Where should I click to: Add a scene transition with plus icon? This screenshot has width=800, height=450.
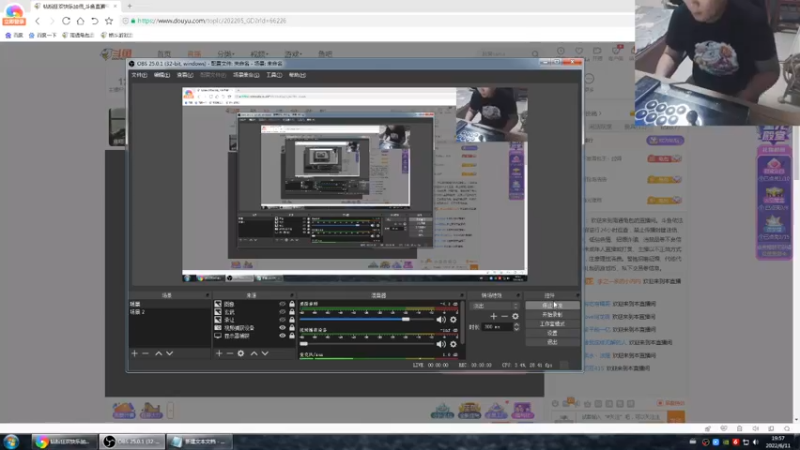point(493,316)
